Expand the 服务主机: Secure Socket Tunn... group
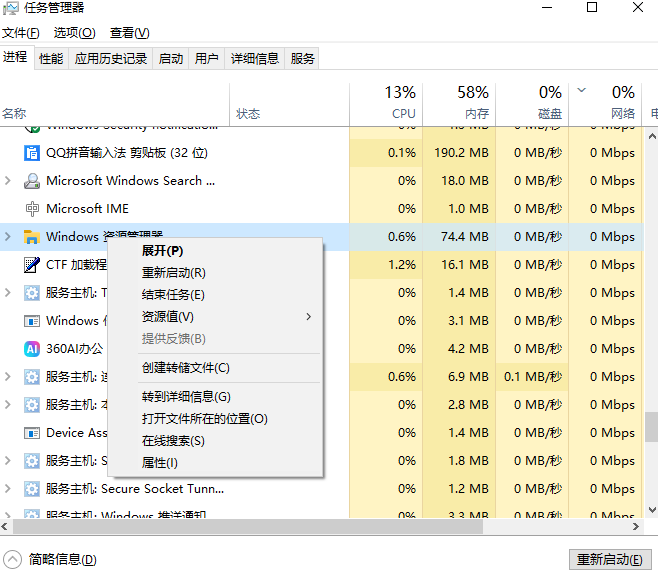The width and height of the screenshot is (658, 578). tap(8, 489)
